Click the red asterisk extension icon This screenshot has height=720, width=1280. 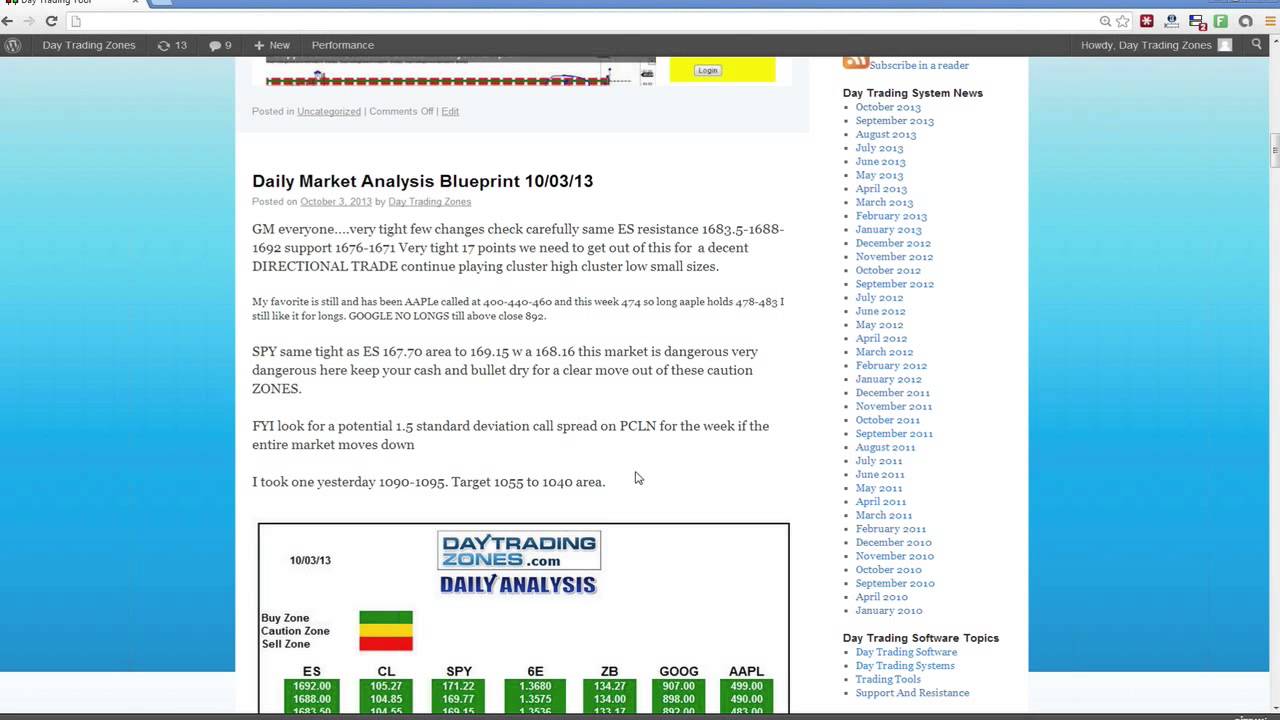1147,21
